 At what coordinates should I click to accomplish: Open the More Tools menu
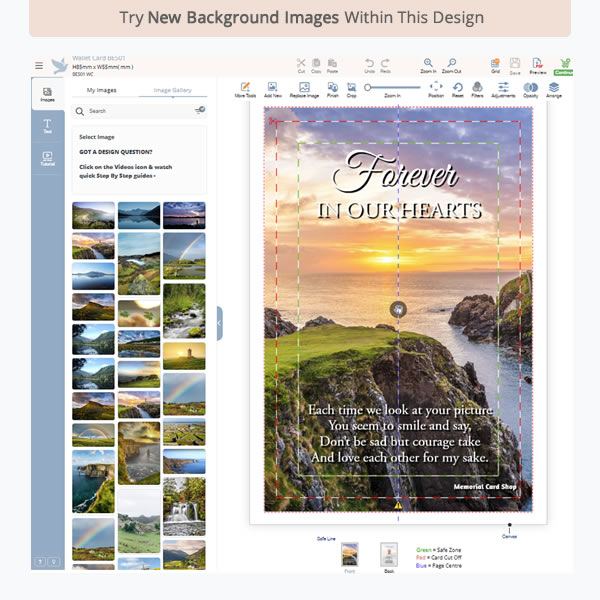point(245,89)
